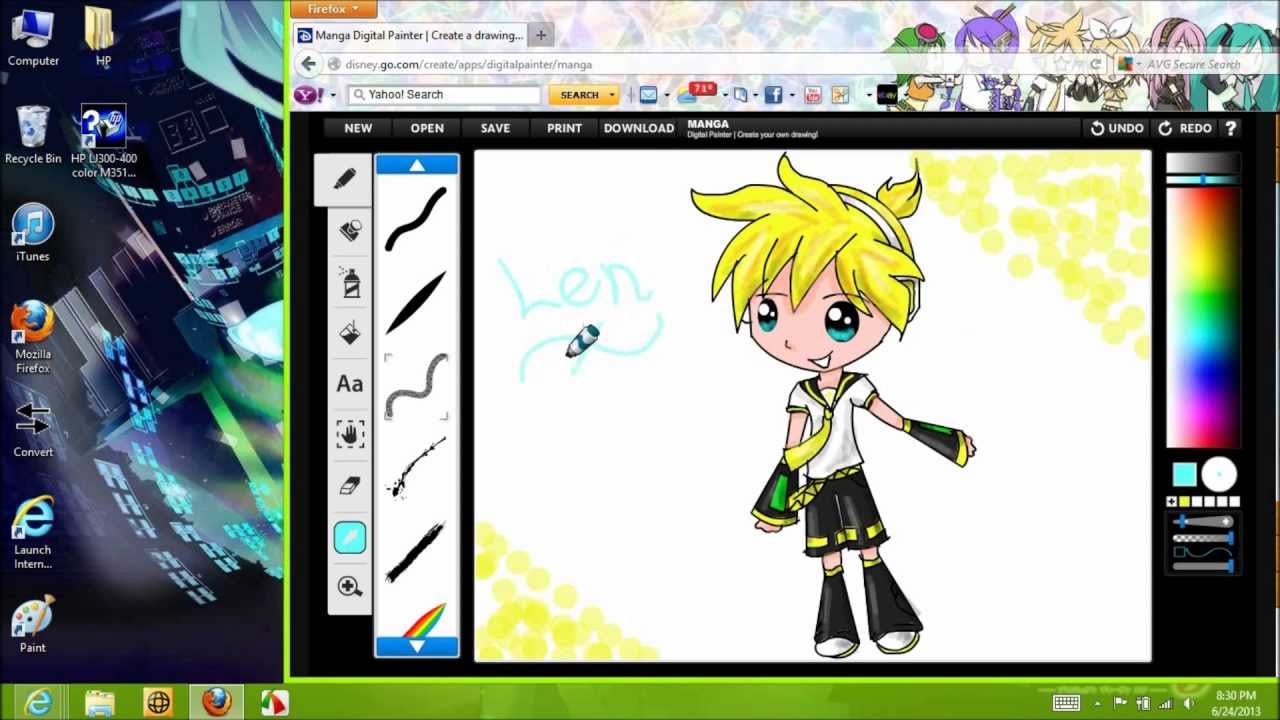Select the Paint Bucket fill tool
The width and height of the screenshot is (1280, 720).
coord(350,333)
